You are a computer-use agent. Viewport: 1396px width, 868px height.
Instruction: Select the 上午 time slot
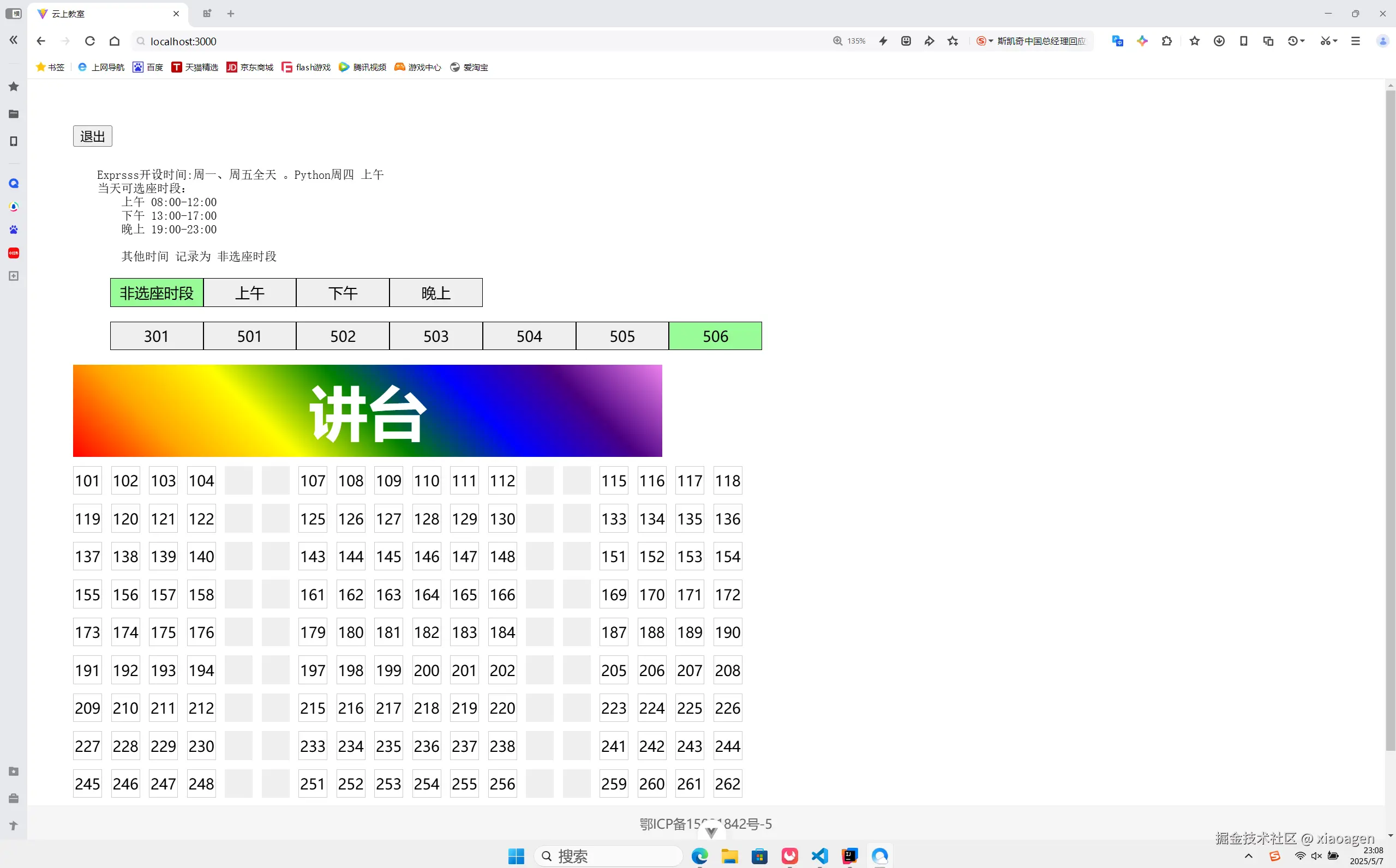tap(249, 293)
